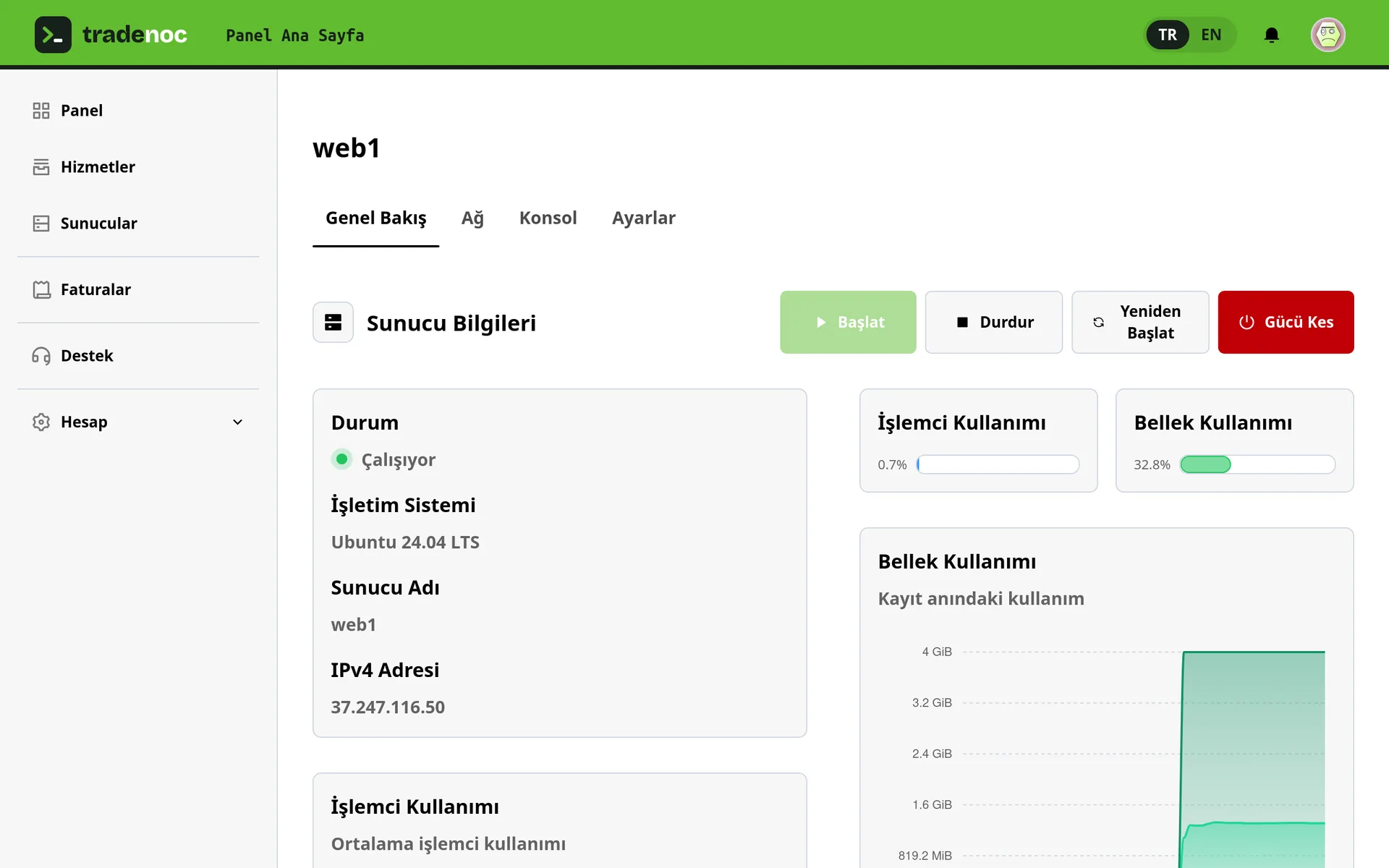Click the tradenoc terminal logo icon

click(53, 35)
